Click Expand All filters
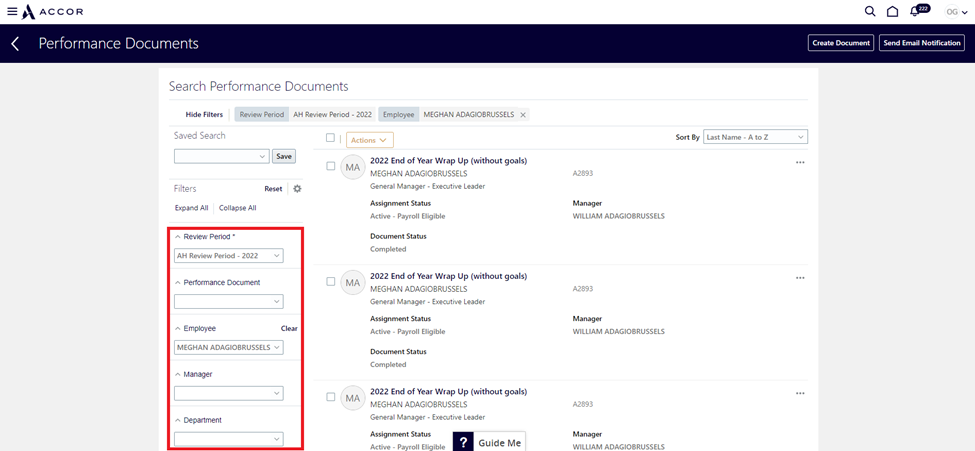The image size is (975, 451). 191,208
